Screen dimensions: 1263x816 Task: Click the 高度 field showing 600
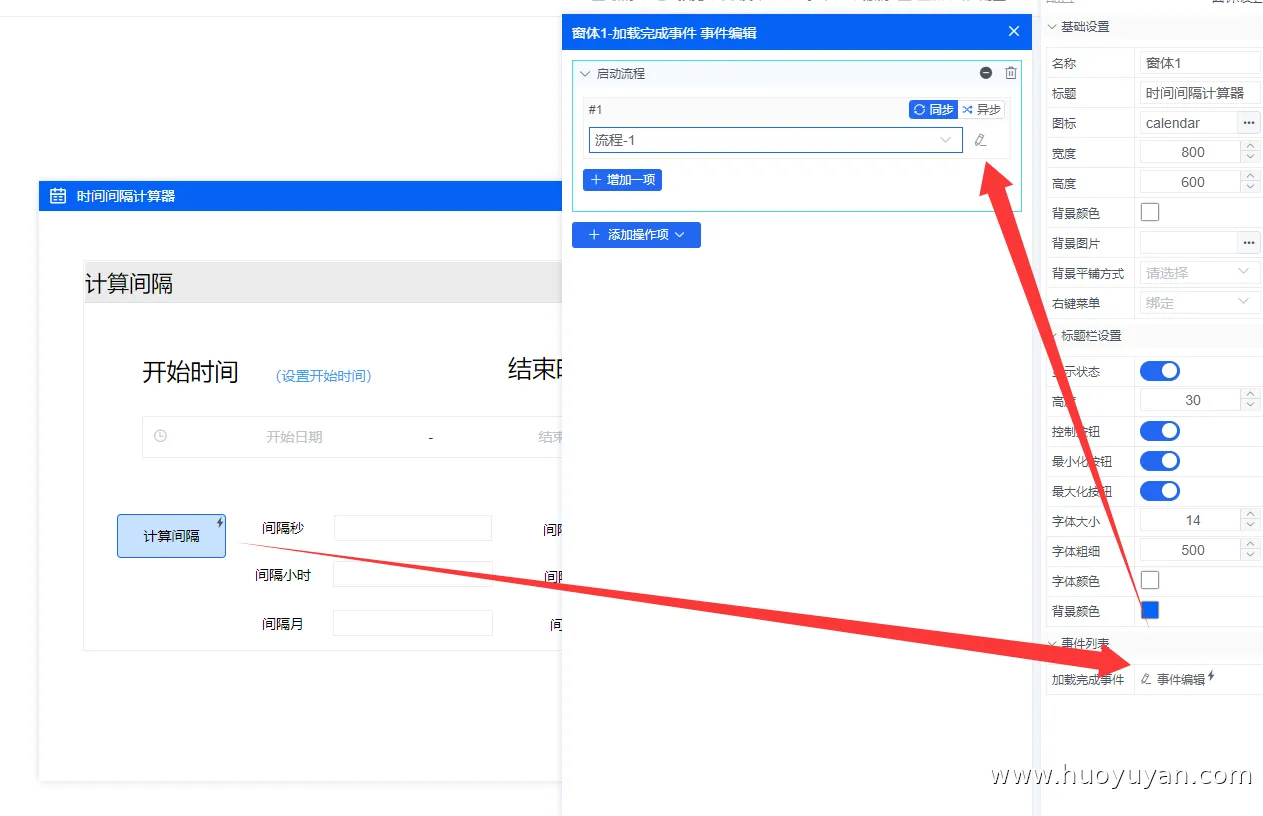(x=1191, y=182)
